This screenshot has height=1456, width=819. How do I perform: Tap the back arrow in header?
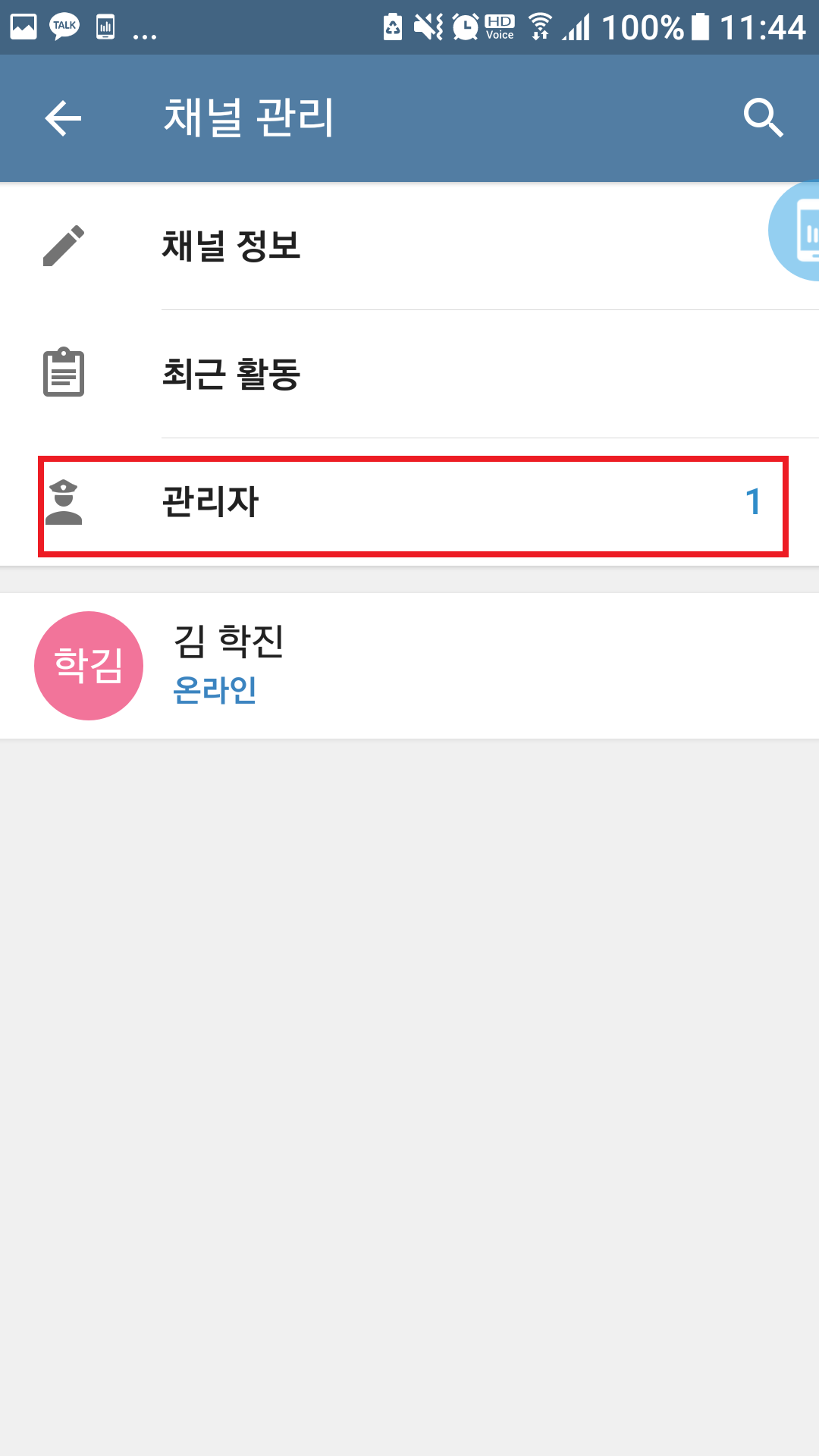pos(63,118)
